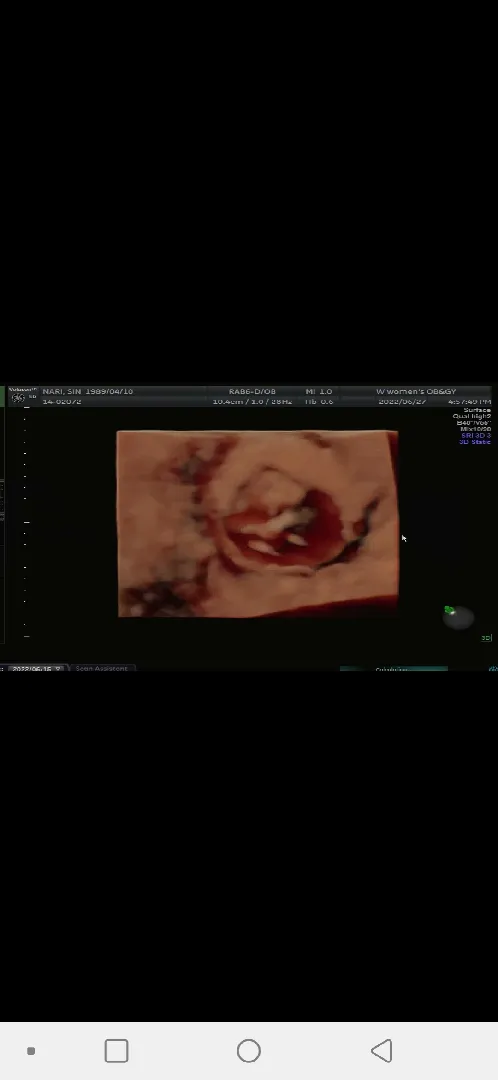Click the teal highlighted button at bottom
The image size is (498, 1080).
click(x=393, y=669)
